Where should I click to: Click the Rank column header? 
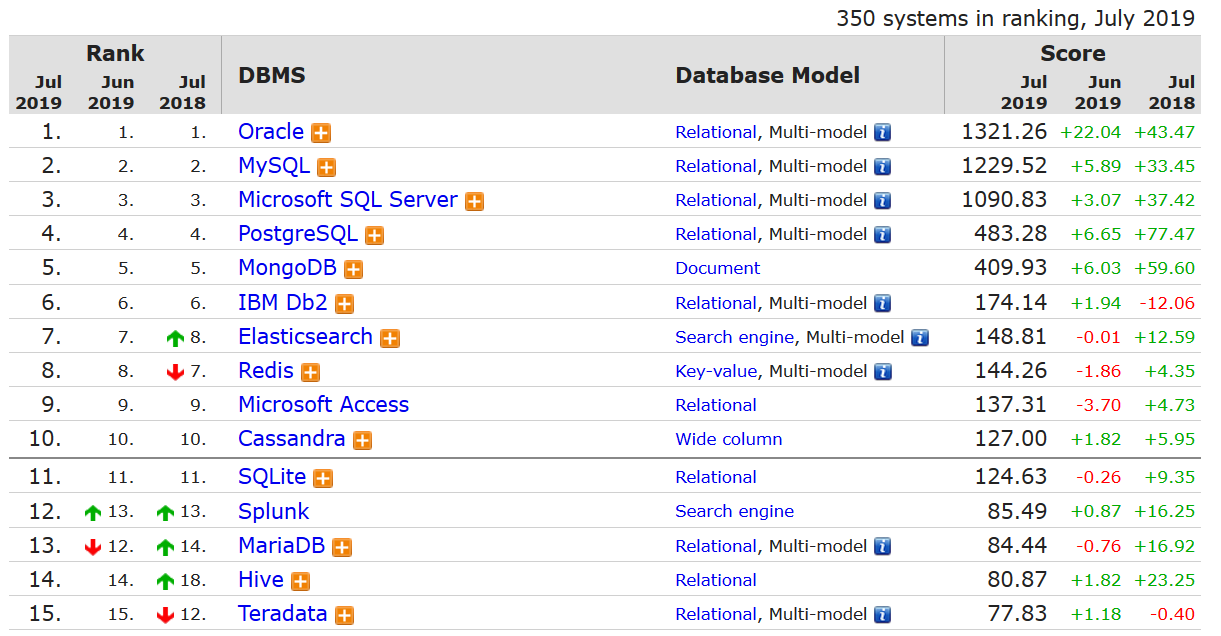[115, 53]
